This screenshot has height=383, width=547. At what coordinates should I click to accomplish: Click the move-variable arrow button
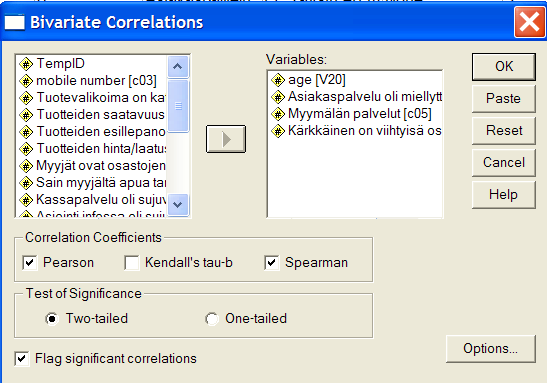point(226,139)
